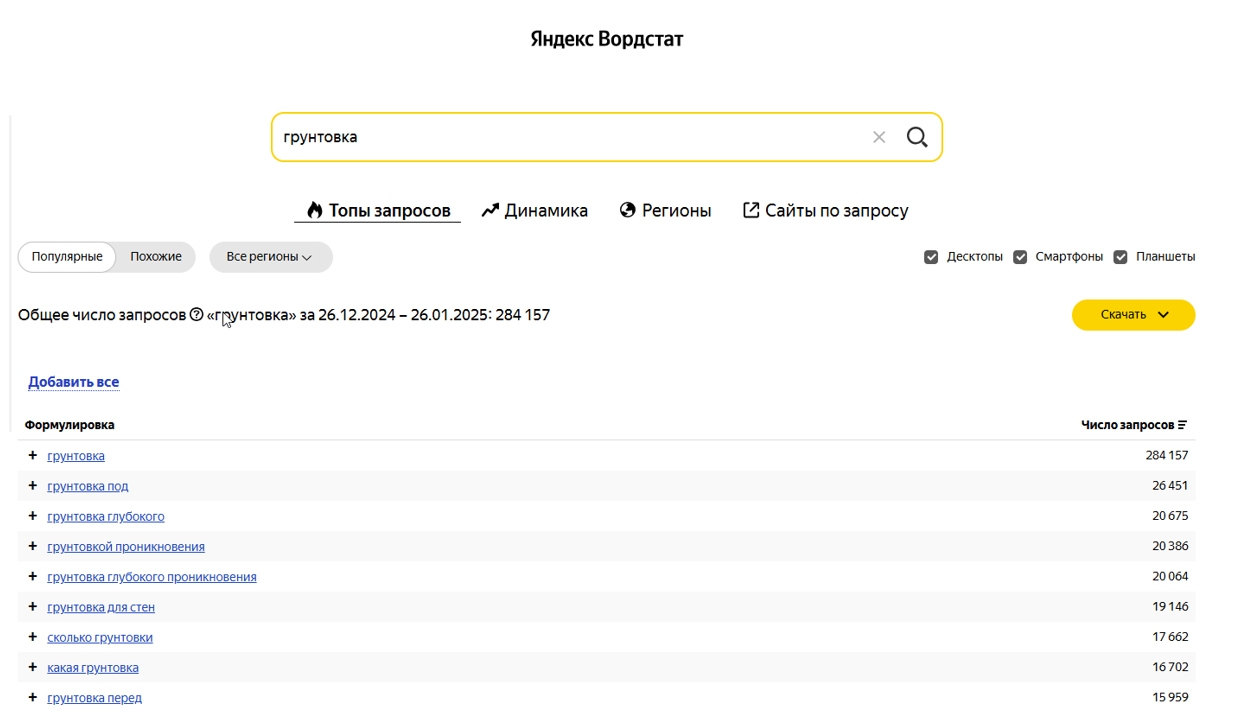The width and height of the screenshot is (1234, 727).
Task: Open the «грунтовкой проникновения» query link
Action: [x=126, y=548]
